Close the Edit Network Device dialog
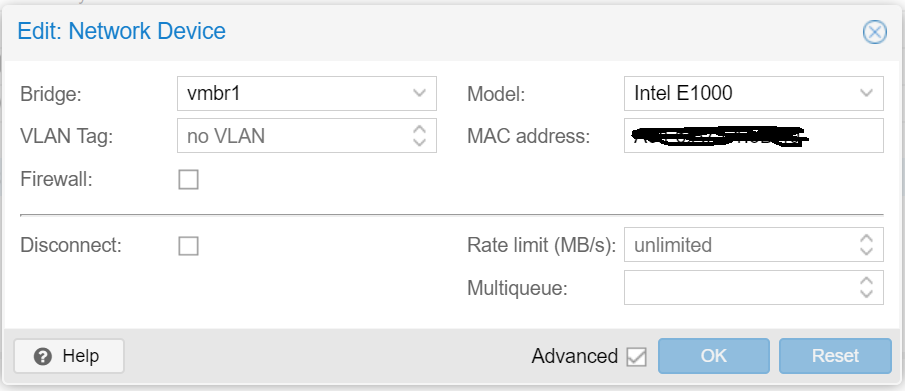 click(x=874, y=32)
